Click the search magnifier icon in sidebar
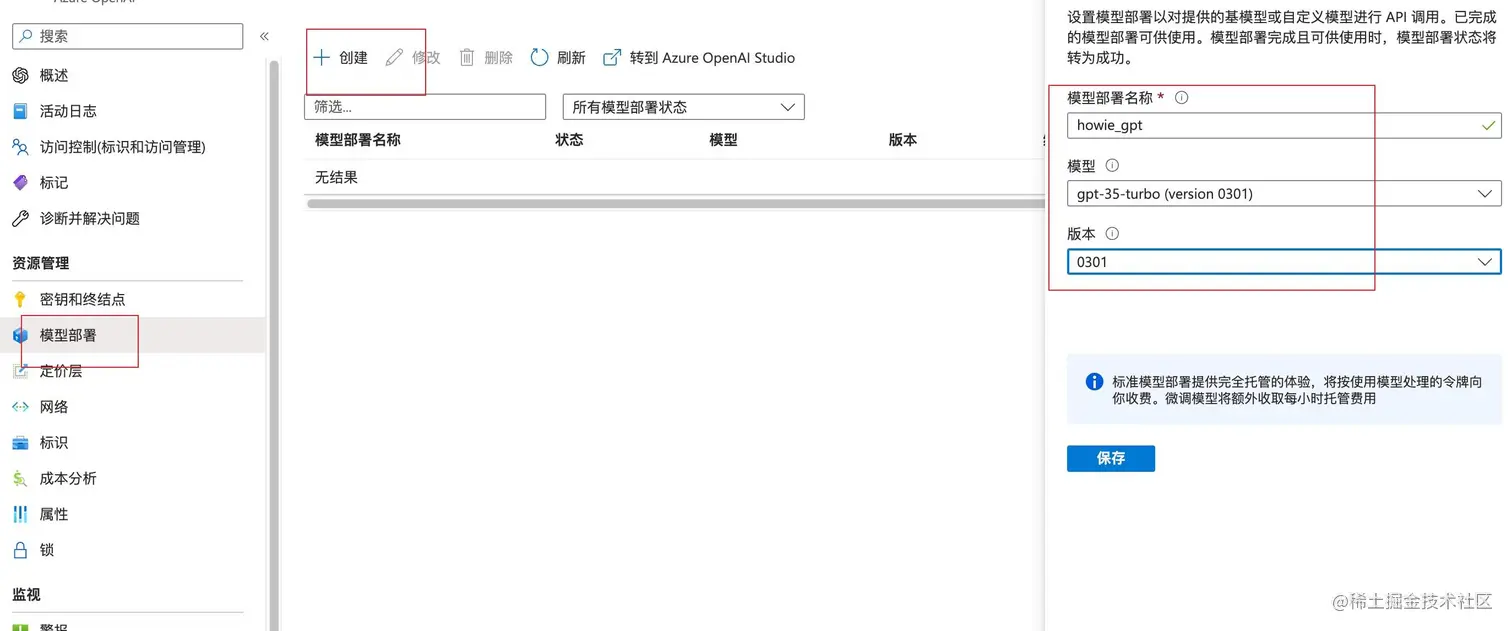Viewport: 1512px width, 631px height. point(26,36)
